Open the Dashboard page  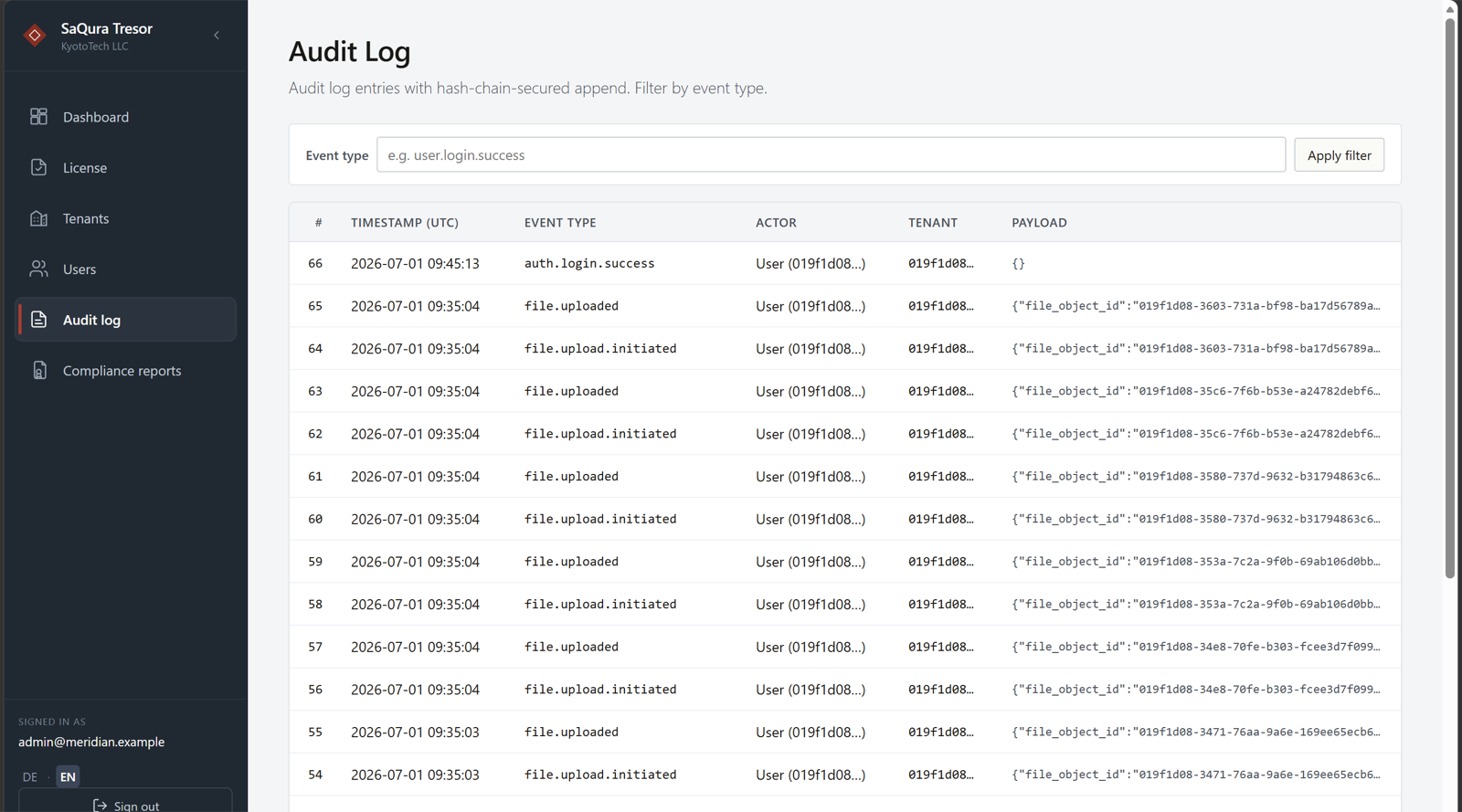pyautogui.click(x=125, y=117)
